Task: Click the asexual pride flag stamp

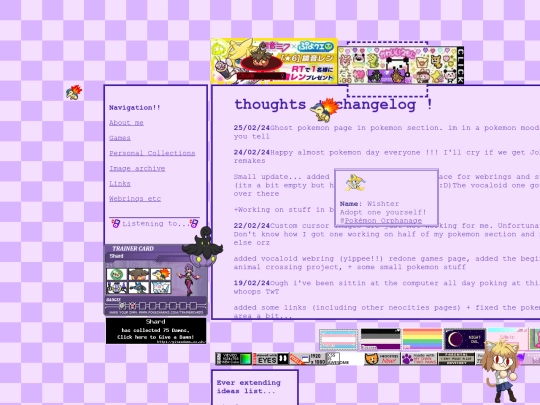Action: [381, 339]
